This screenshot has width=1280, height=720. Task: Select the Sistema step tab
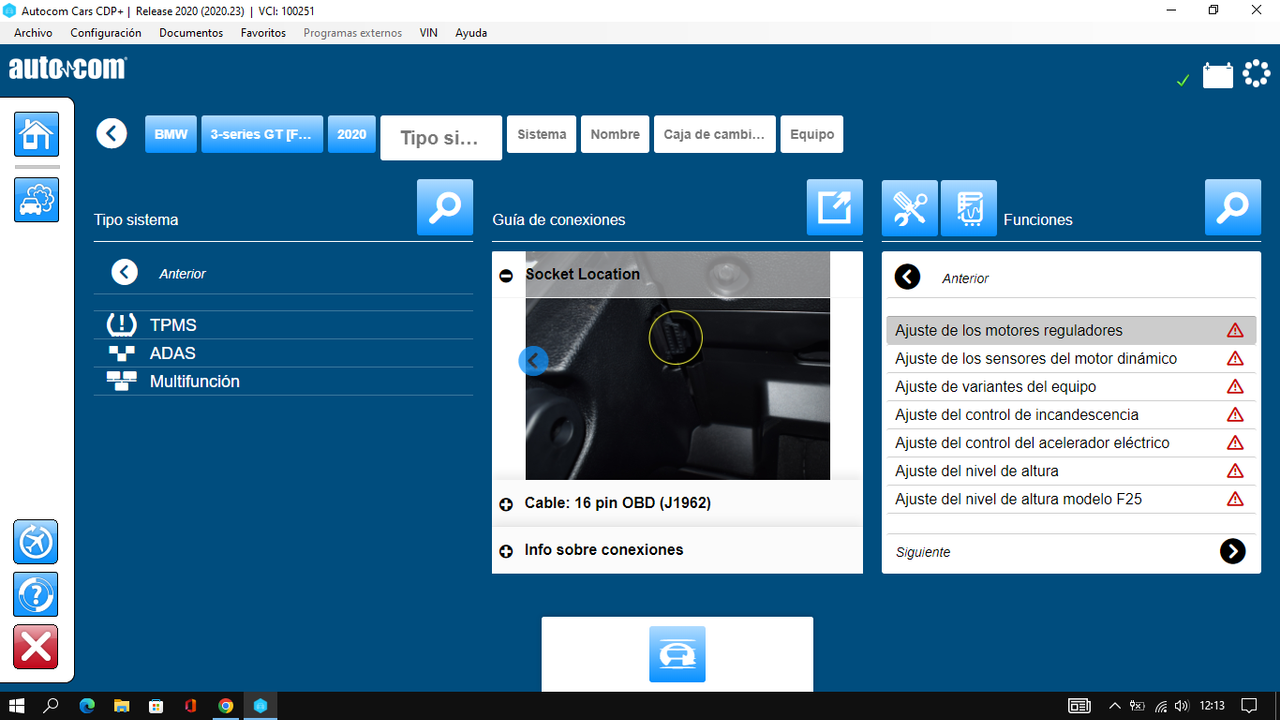542,134
